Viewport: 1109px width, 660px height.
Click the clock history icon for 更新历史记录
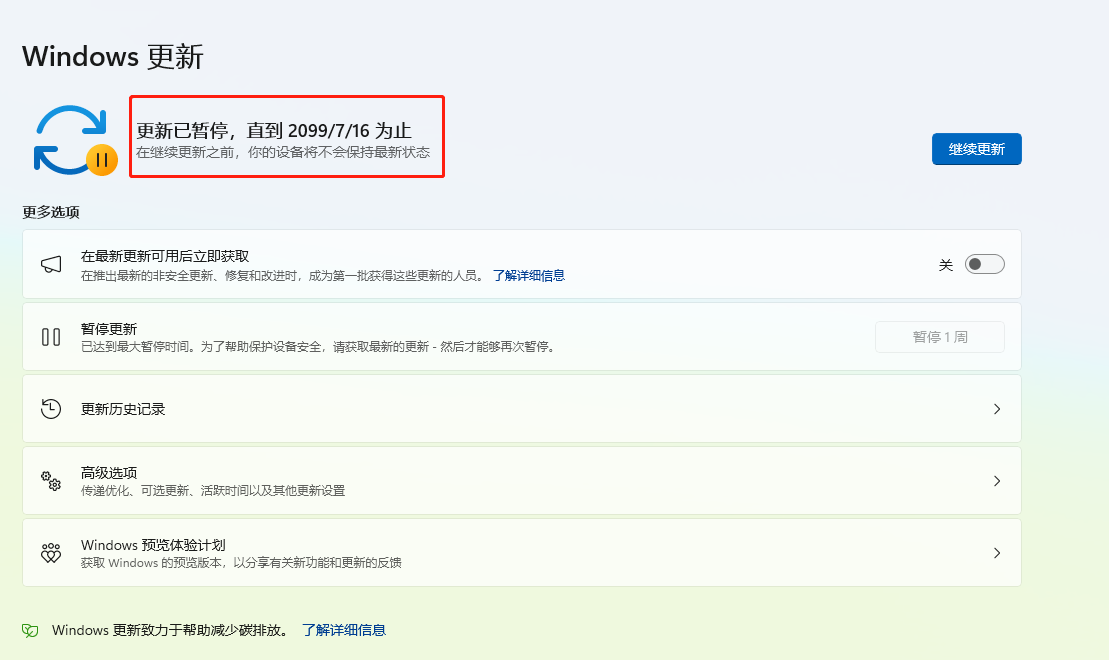click(51, 409)
